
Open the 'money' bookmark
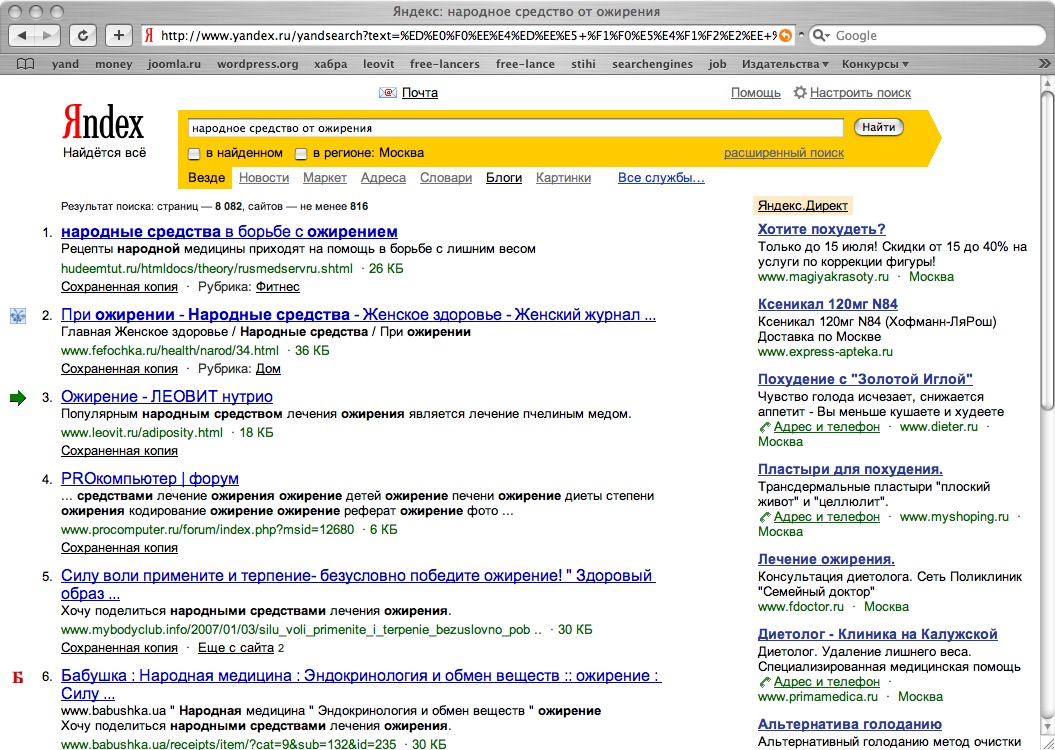113,64
